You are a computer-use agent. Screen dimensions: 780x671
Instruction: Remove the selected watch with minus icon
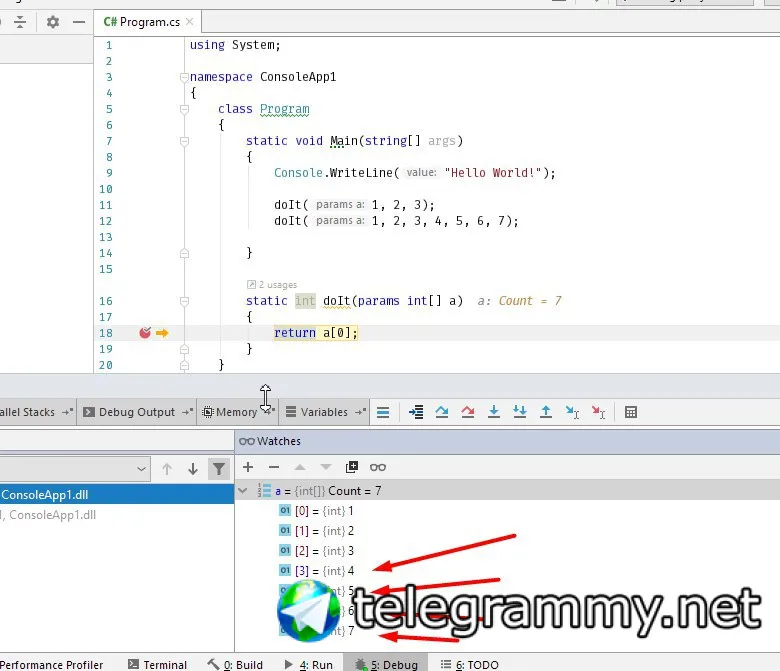(274, 467)
